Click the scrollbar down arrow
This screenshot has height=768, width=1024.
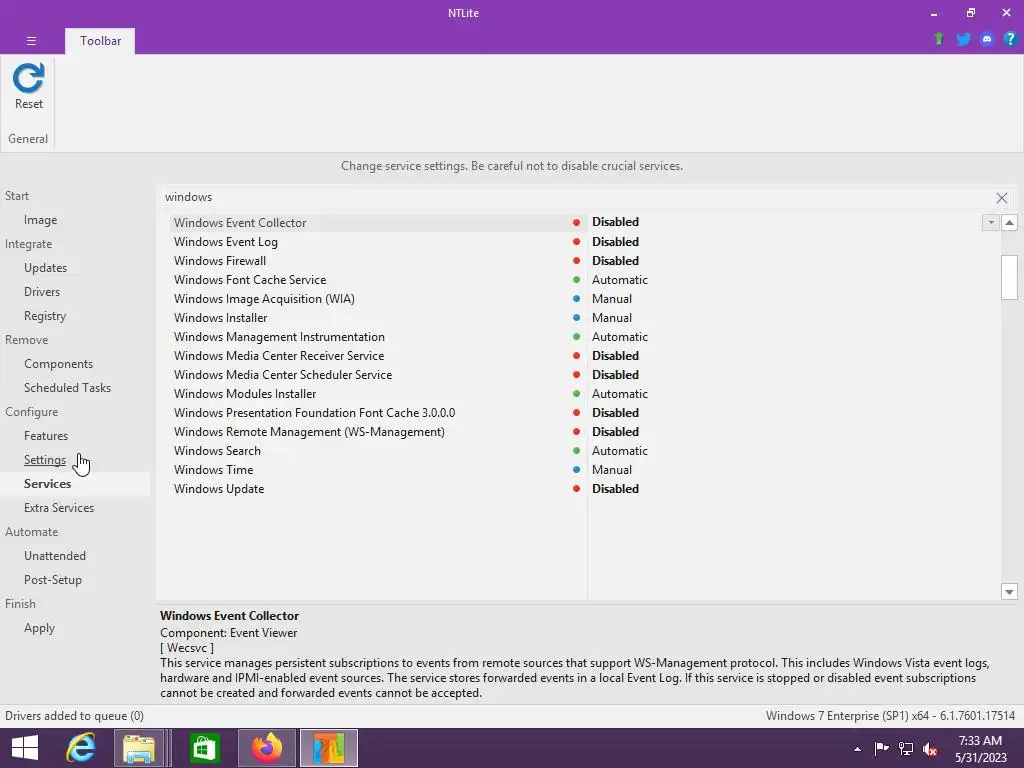click(x=1010, y=592)
